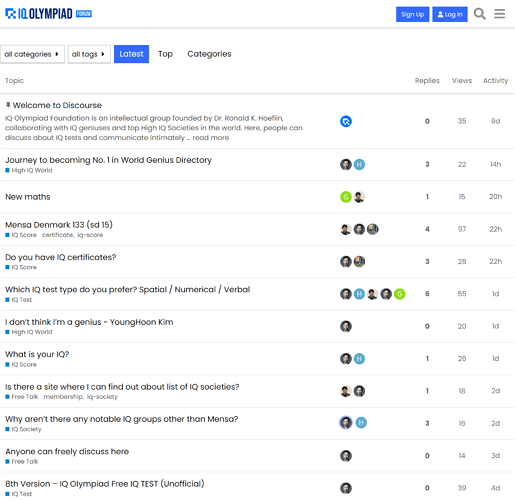515x500 pixels.
Task: Sort topics by Activity column
Action: click(x=495, y=80)
